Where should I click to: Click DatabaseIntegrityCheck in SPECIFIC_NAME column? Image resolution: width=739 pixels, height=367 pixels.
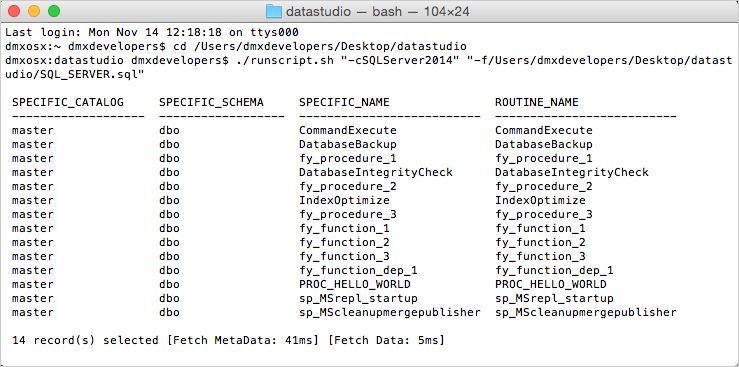coord(376,172)
